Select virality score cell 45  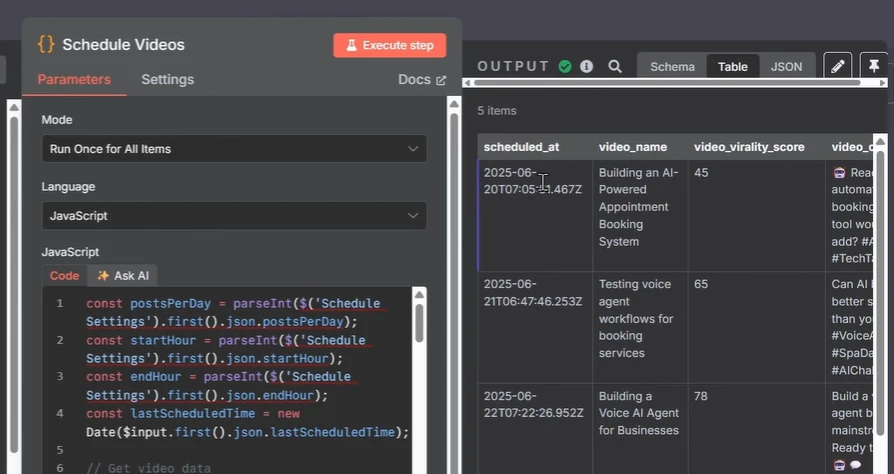[756, 216]
